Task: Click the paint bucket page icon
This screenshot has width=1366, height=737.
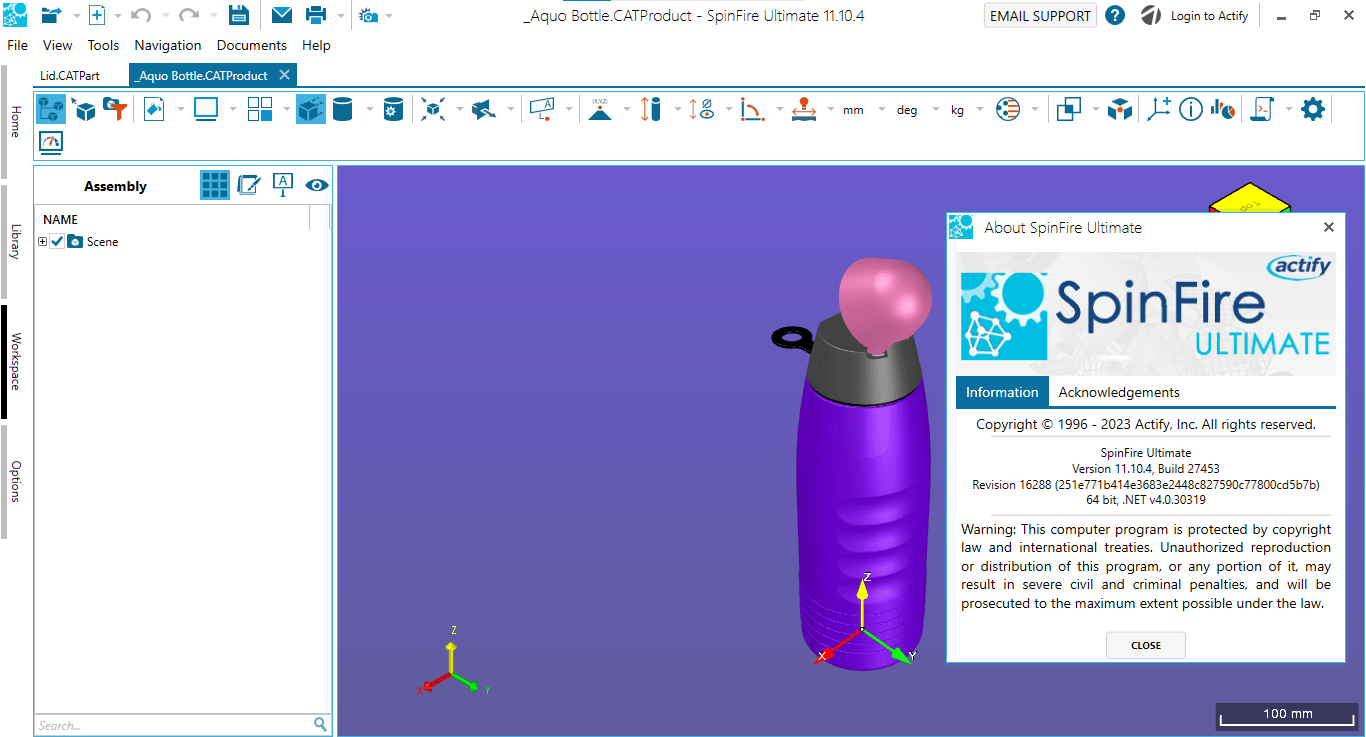Action: (x=154, y=109)
